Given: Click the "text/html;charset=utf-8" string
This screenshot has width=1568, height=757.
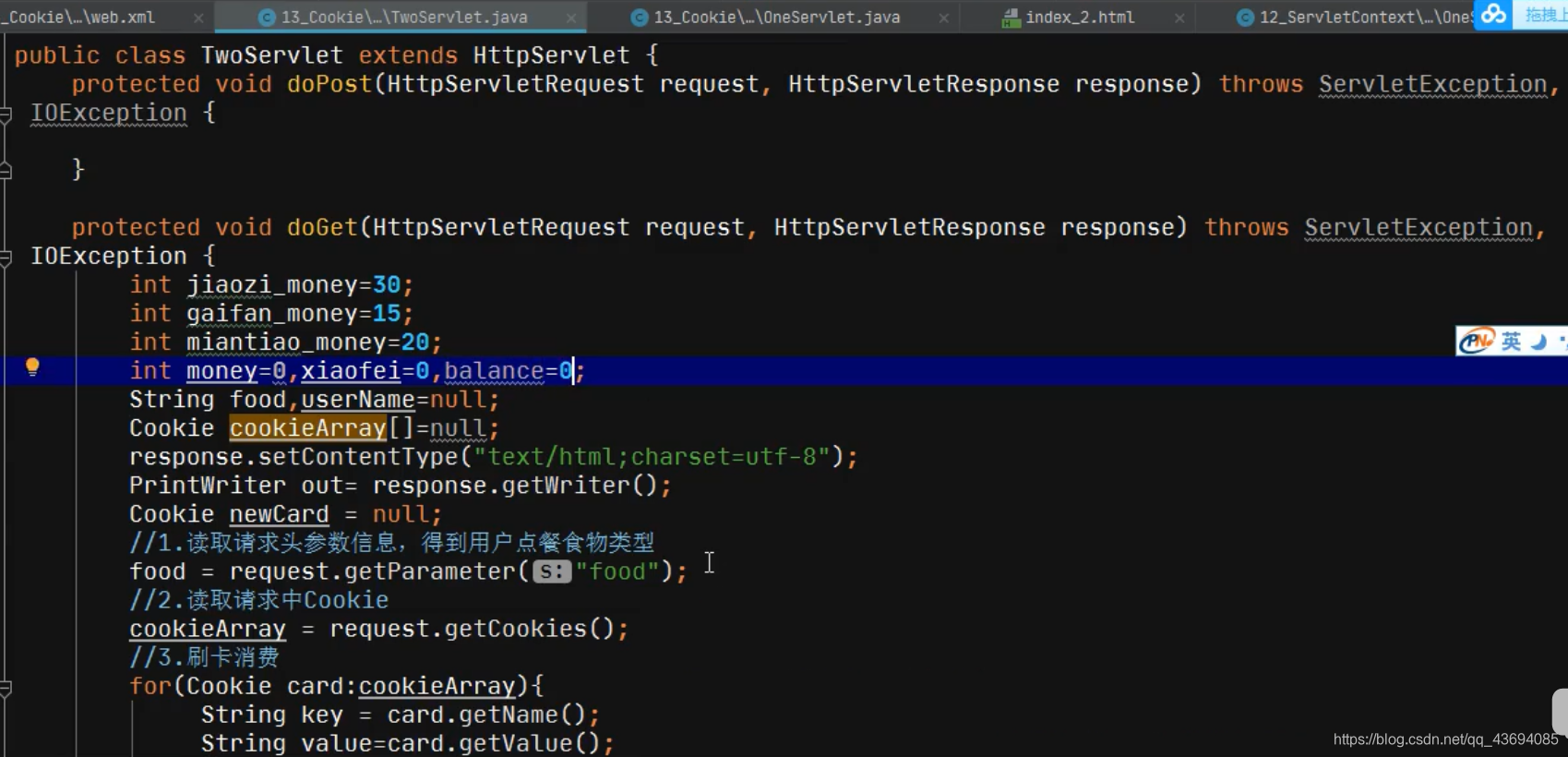Looking at the screenshot, I should (652, 456).
